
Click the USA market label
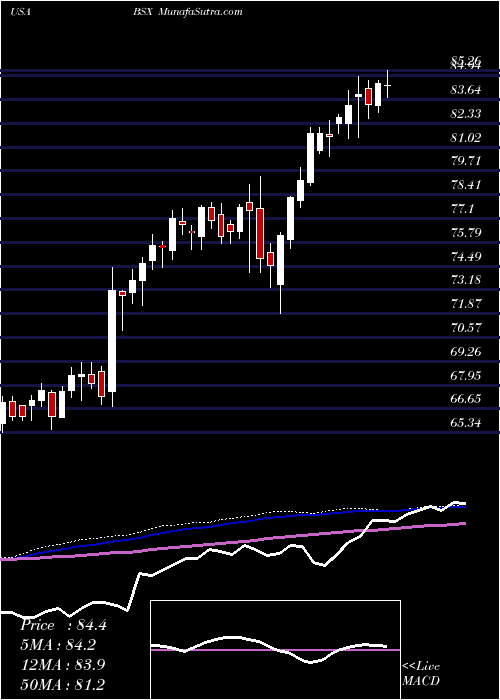20,12
